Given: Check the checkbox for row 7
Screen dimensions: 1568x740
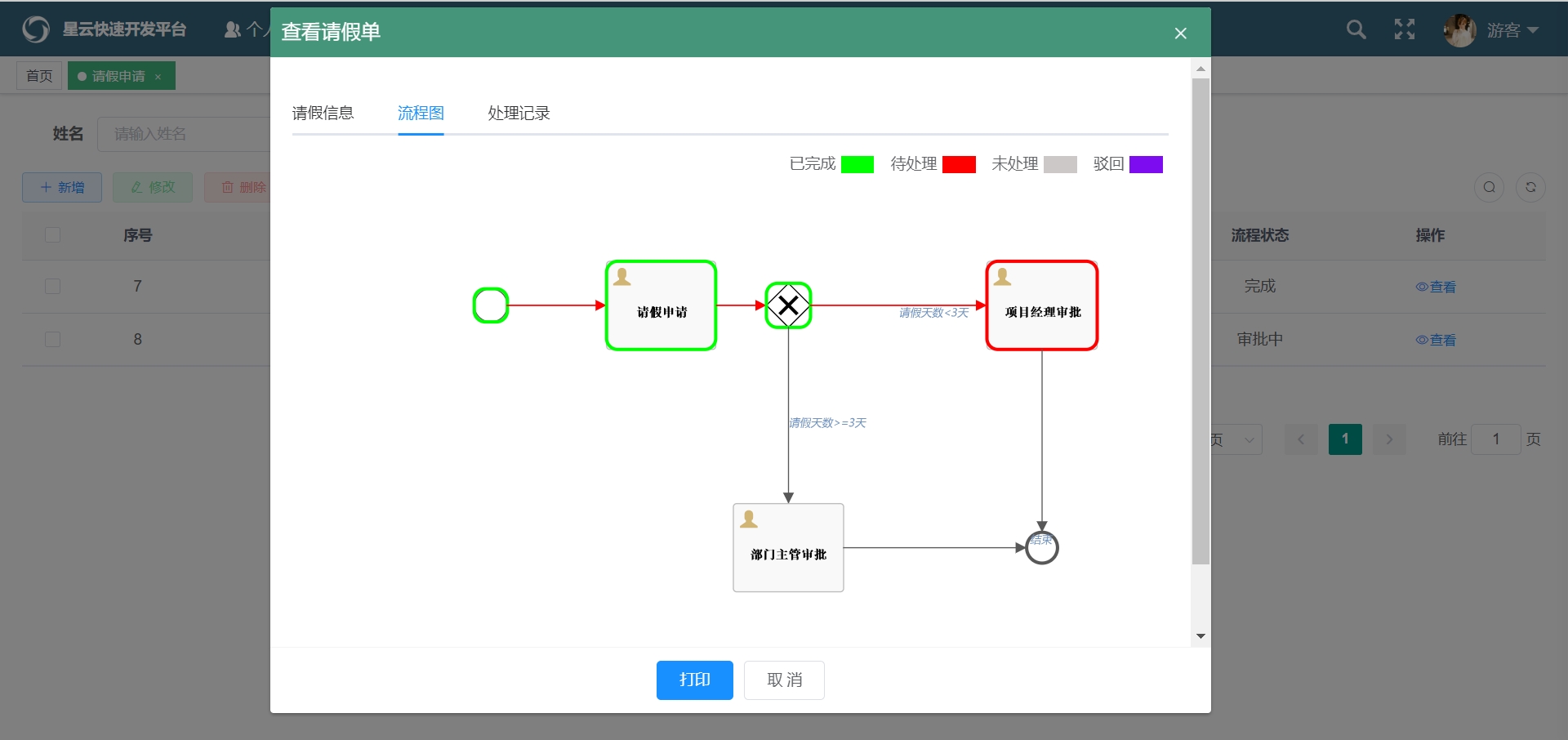Looking at the screenshot, I should pos(53,287).
